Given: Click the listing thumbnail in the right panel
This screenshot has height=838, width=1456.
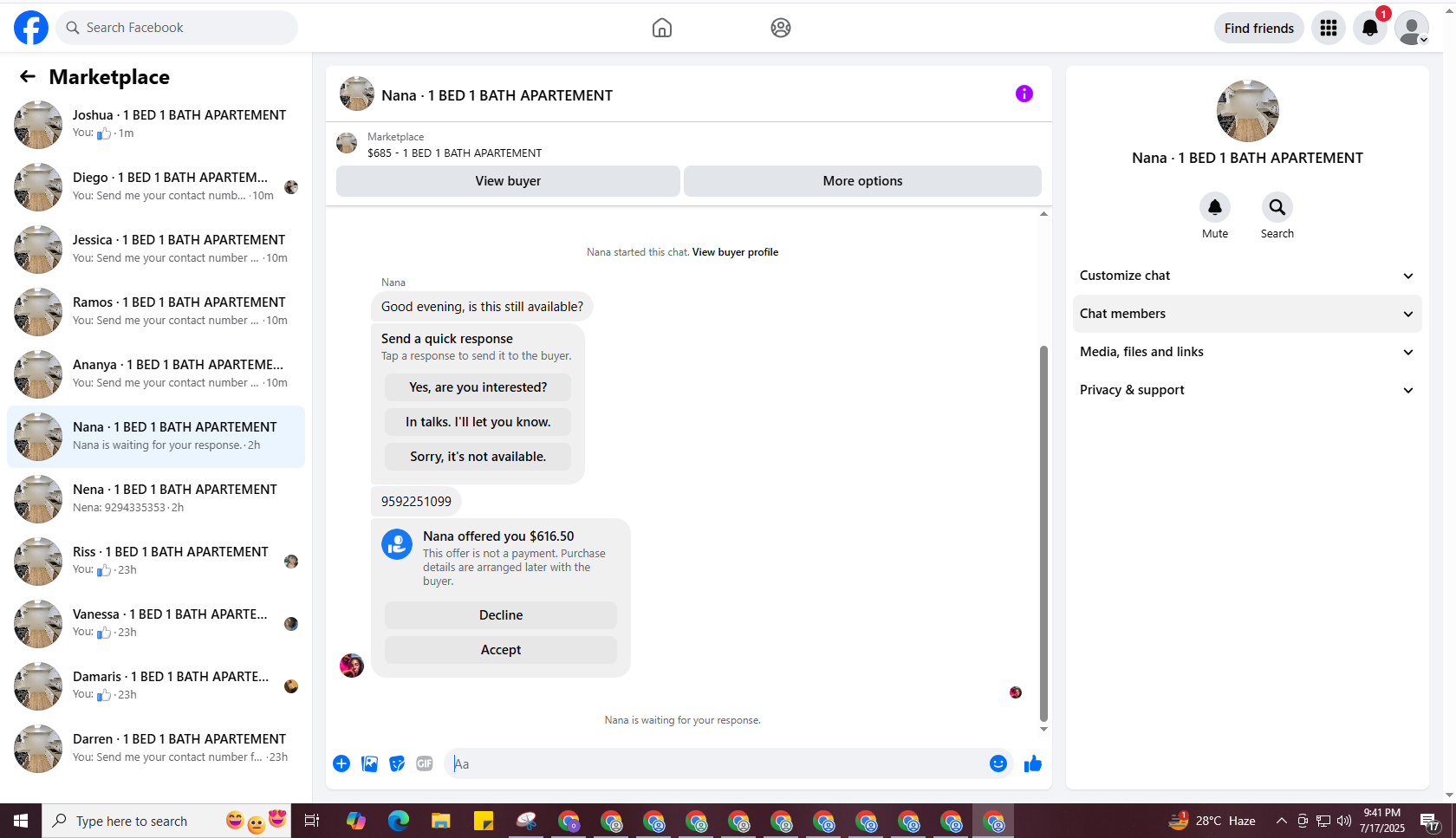Looking at the screenshot, I should (x=1248, y=111).
